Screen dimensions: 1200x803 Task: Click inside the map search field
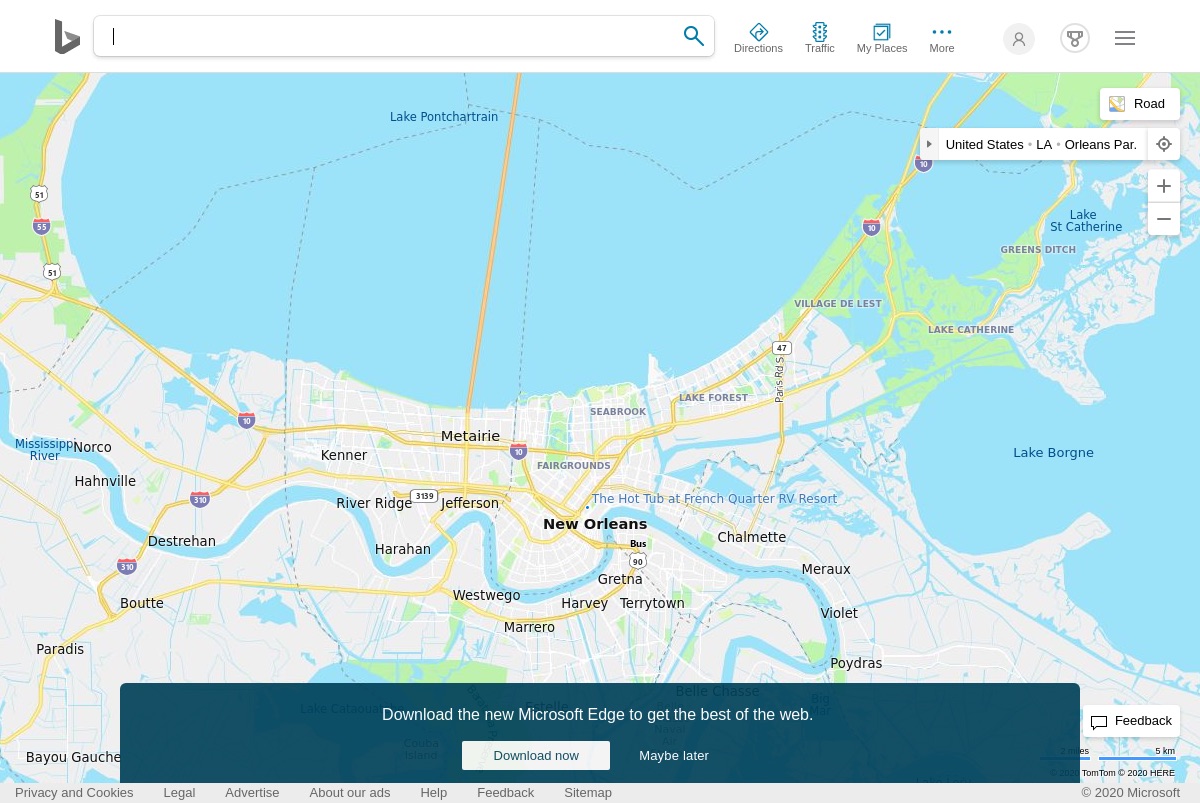pyautogui.click(x=390, y=36)
